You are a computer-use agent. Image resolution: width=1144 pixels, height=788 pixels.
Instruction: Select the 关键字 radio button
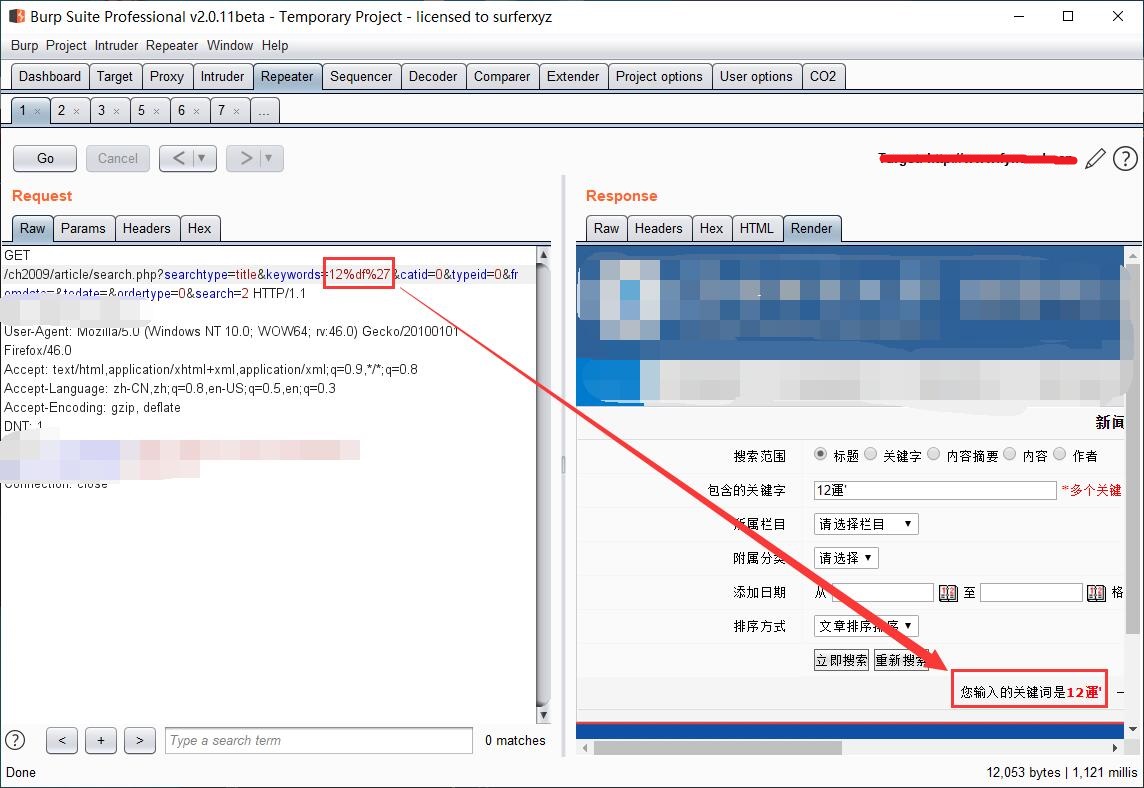[871, 454]
